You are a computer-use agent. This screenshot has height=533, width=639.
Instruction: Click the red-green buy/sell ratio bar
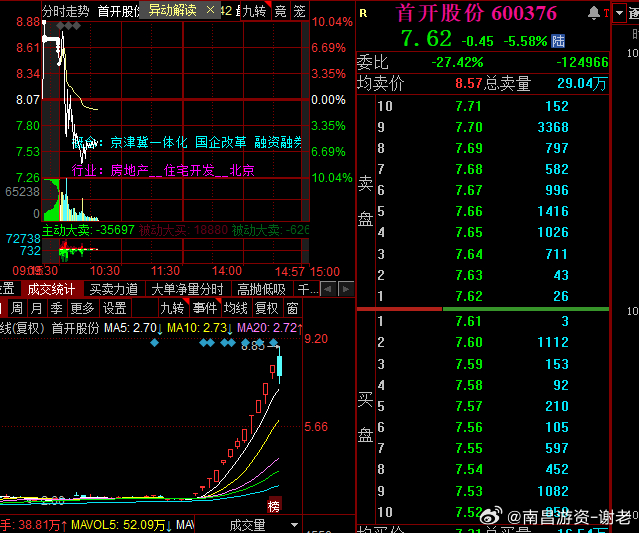tap(483, 309)
